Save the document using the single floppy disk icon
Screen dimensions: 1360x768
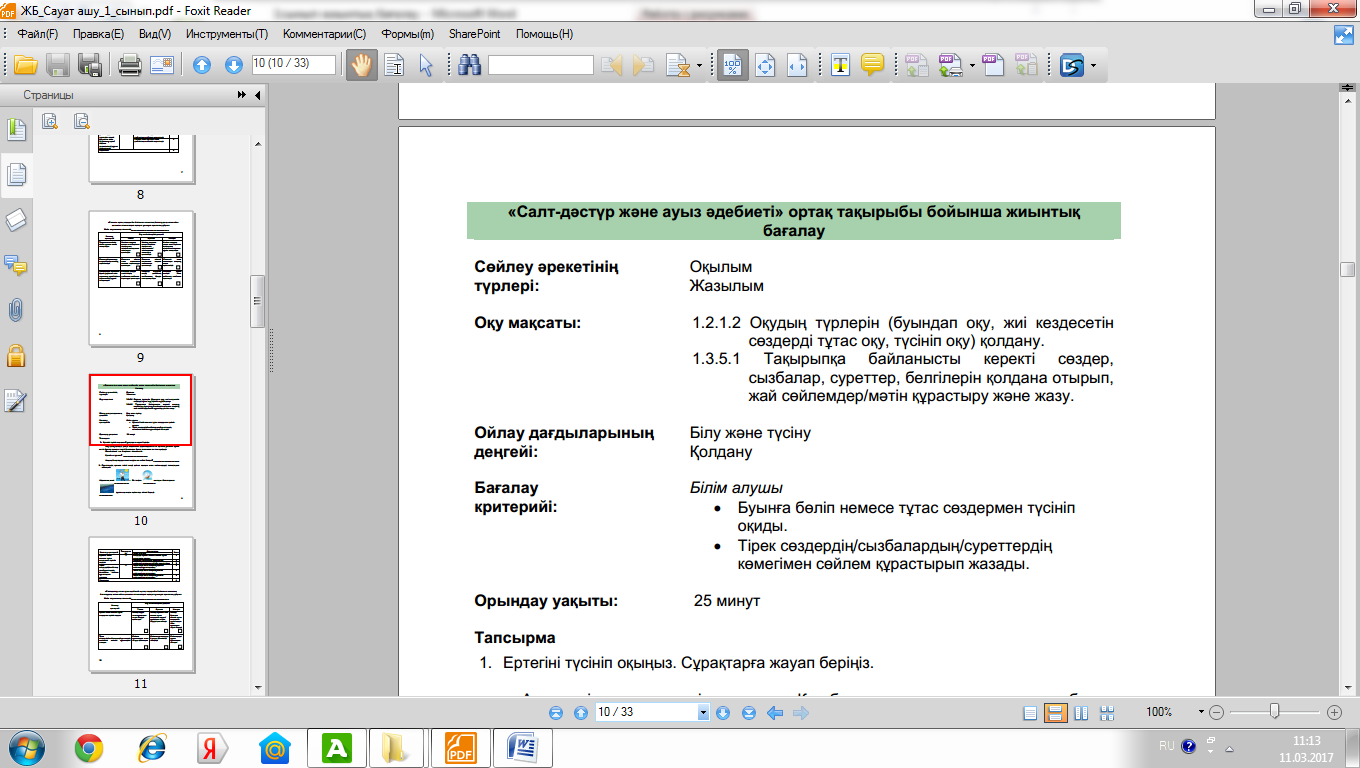58,66
